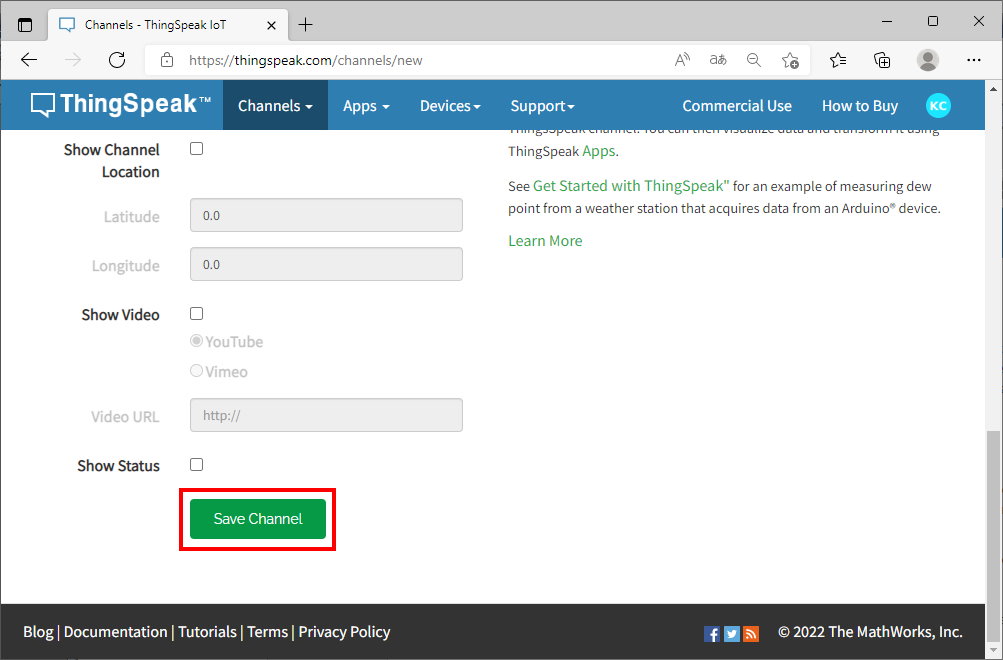1003x660 pixels.
Task: Close the Channels - ThingSpeak IoT tab
Action: 271,25
